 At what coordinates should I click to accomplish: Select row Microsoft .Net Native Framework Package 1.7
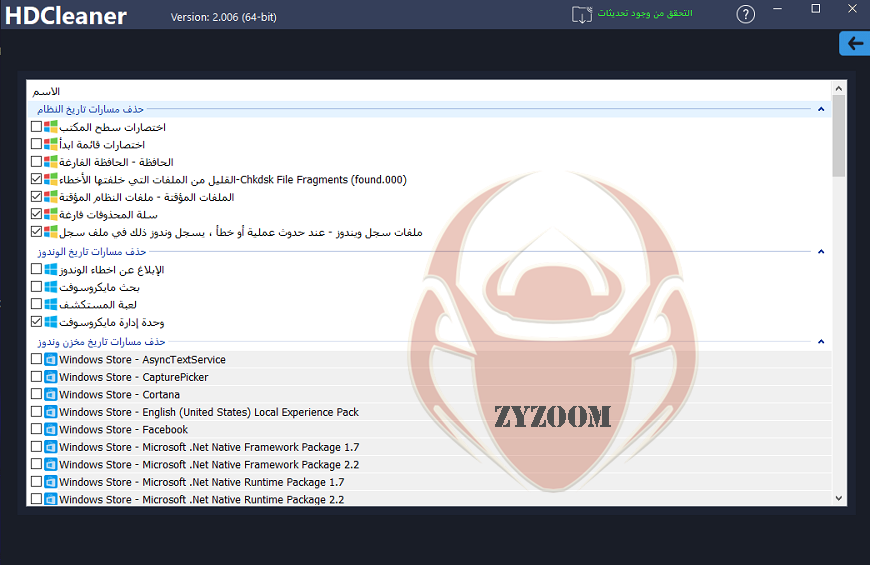pyautogui.click(x=429, y=447)
